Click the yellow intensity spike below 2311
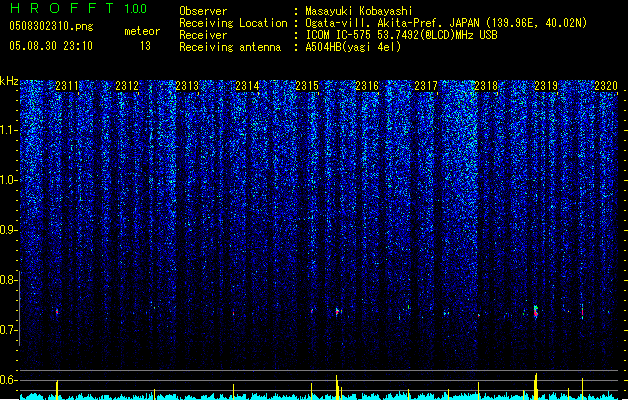The image size is (629, 400). pyautogui.click(x=57, y=390)
